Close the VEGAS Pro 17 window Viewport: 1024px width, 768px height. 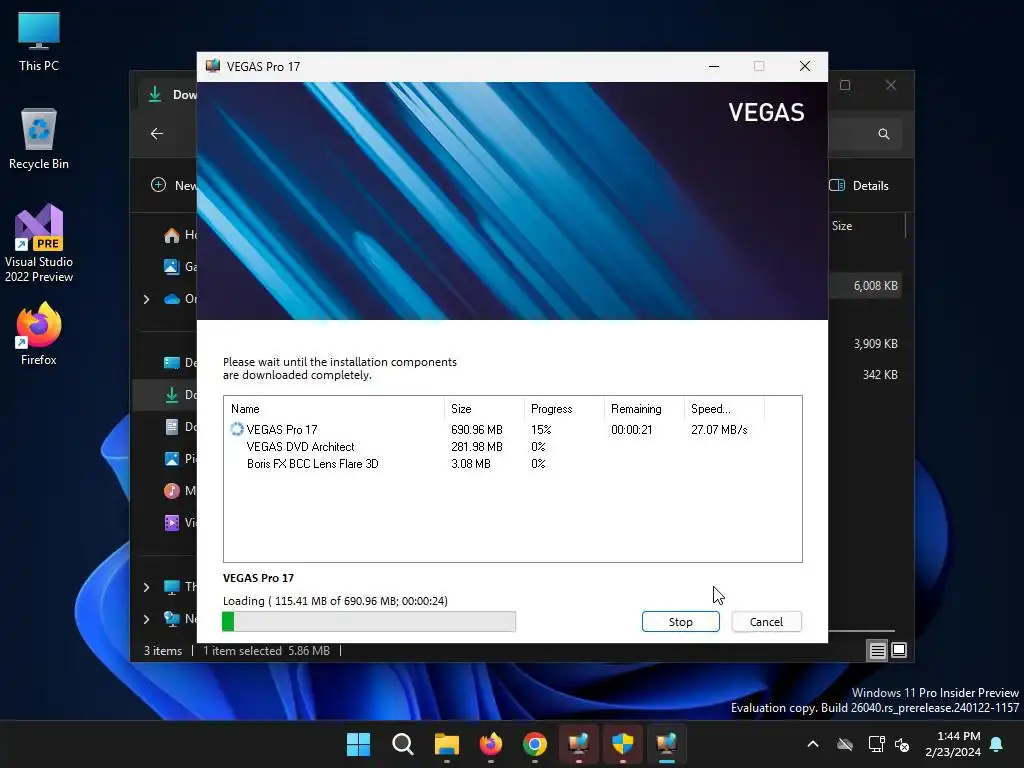pos(805,66)
